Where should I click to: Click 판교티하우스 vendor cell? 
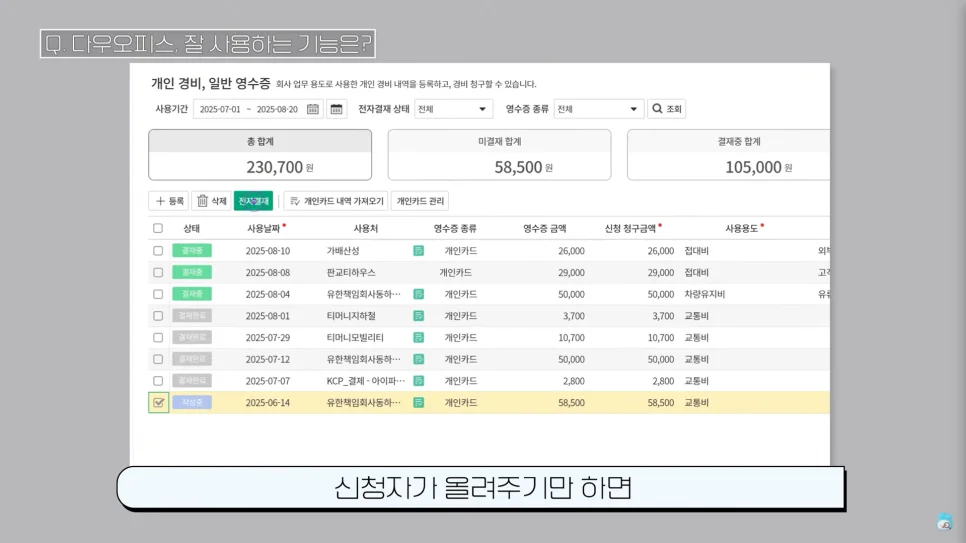tap(351, 272)
